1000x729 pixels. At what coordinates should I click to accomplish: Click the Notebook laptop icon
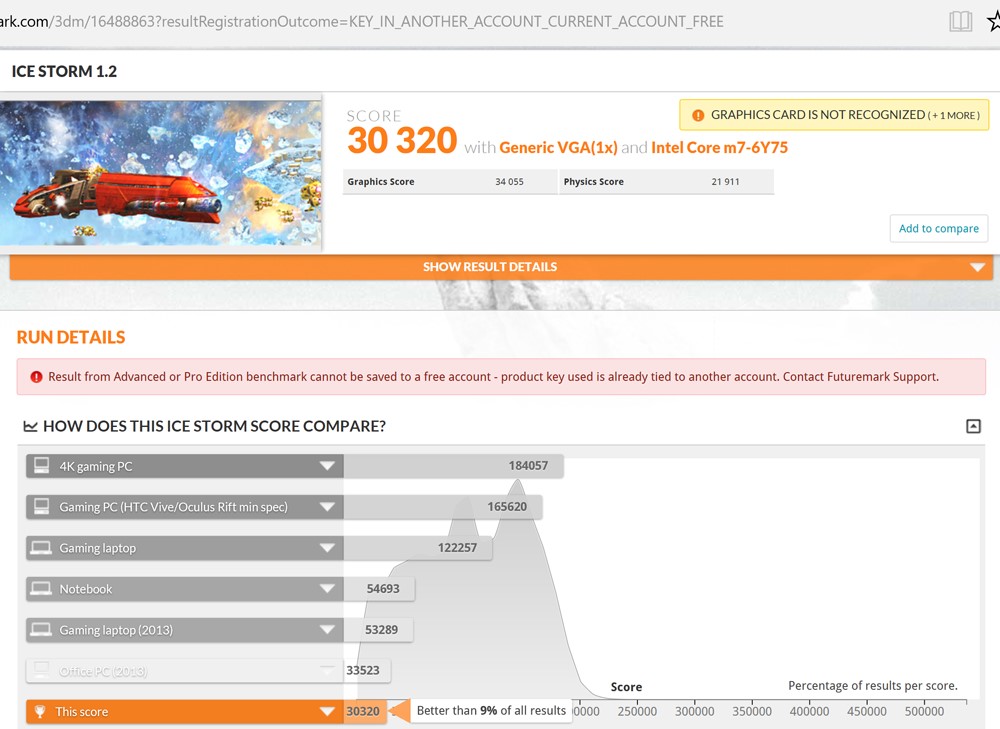[x=41, y=589]
